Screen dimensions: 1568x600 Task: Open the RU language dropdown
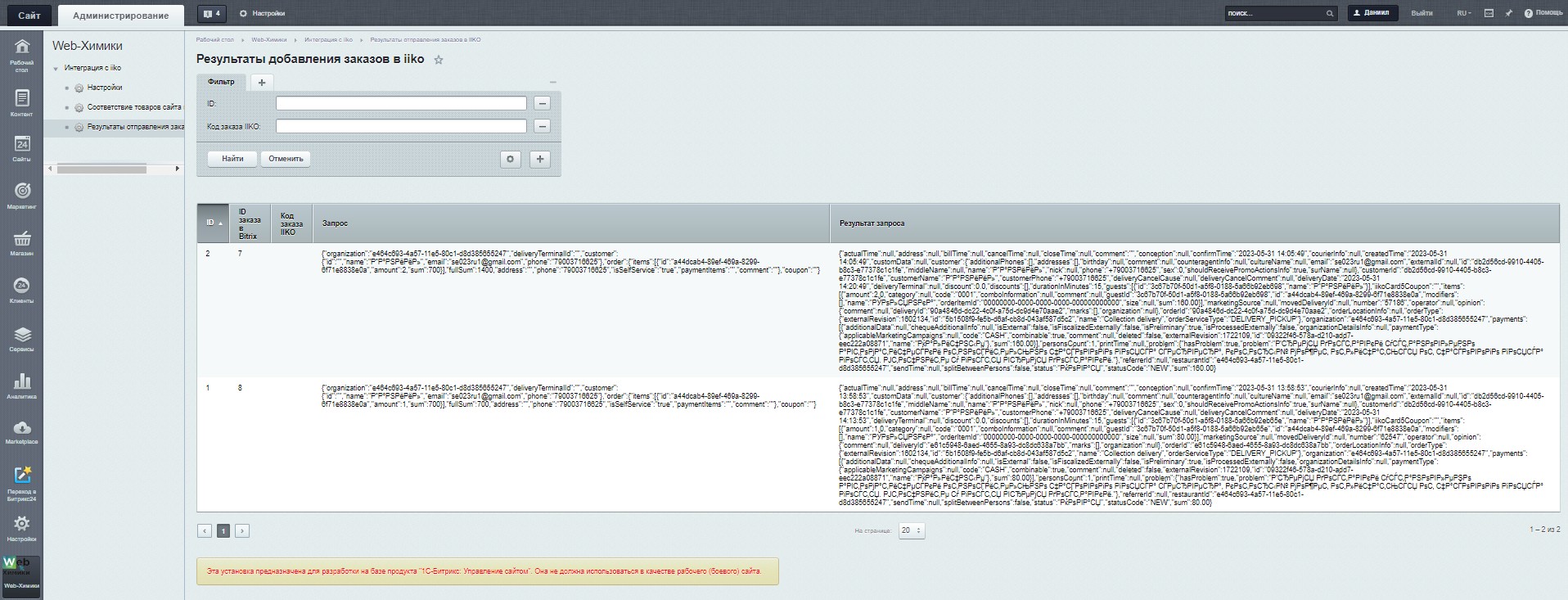[1464, 13]
